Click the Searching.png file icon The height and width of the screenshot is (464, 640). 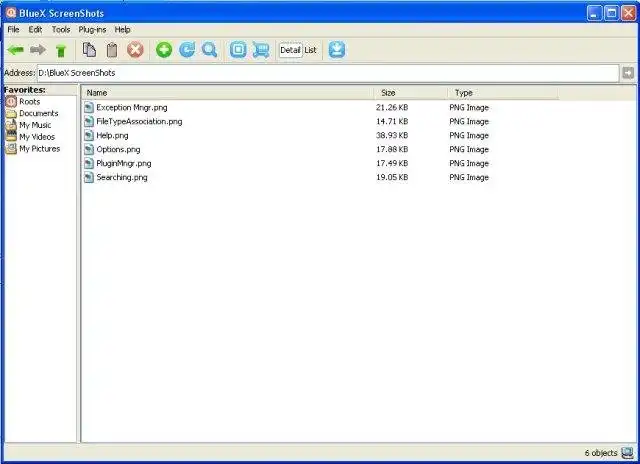89,177
